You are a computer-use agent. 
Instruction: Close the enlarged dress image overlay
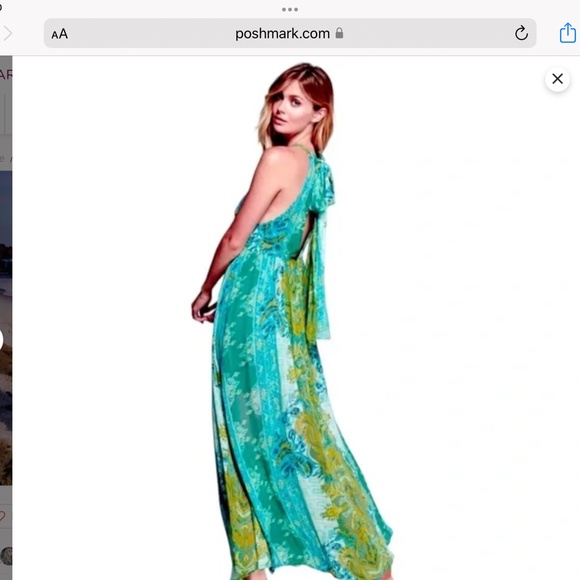coord(557,79)
